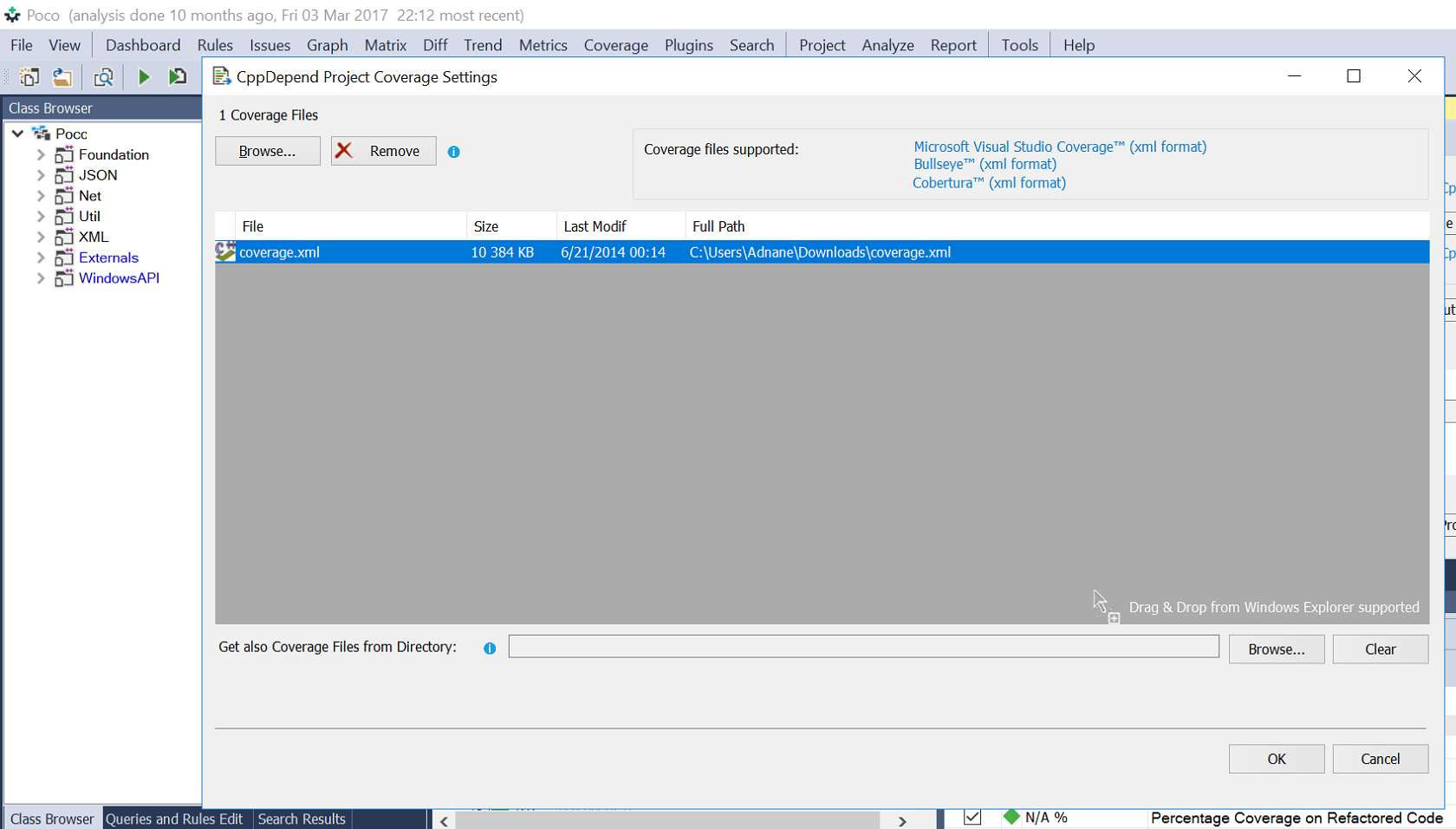Select the coverage.xml row
The width and height of the screenshot is (1456, 829).
822,252
